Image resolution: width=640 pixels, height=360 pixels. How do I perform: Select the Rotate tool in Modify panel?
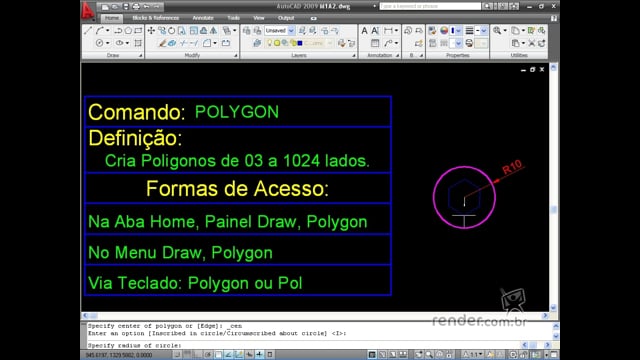[x=172, y=31]
